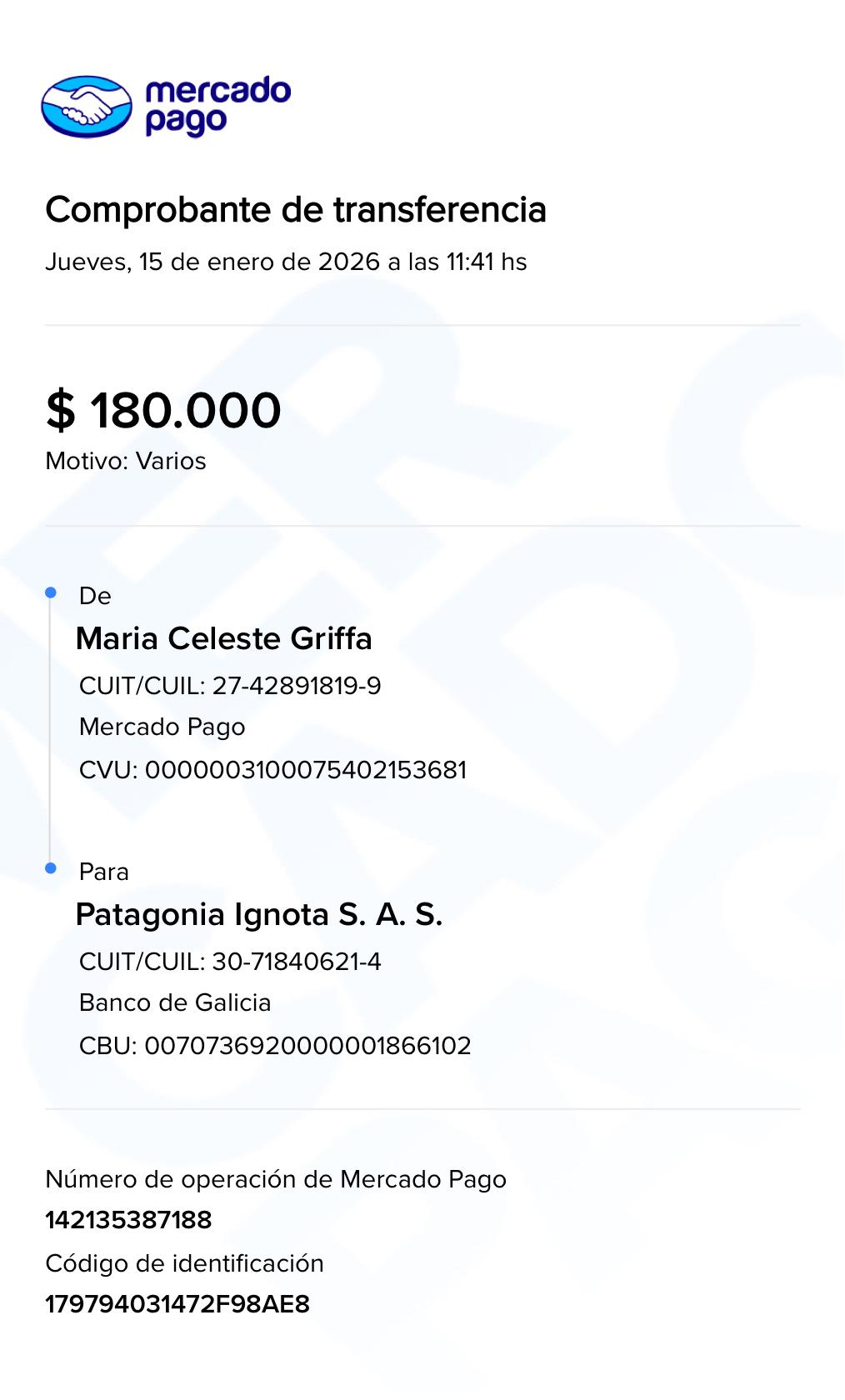This screenshot has height=1400, width=845.
Task: Click the "Número de operación de Mercado Pago" label
Action: (x=276, y=1179)
